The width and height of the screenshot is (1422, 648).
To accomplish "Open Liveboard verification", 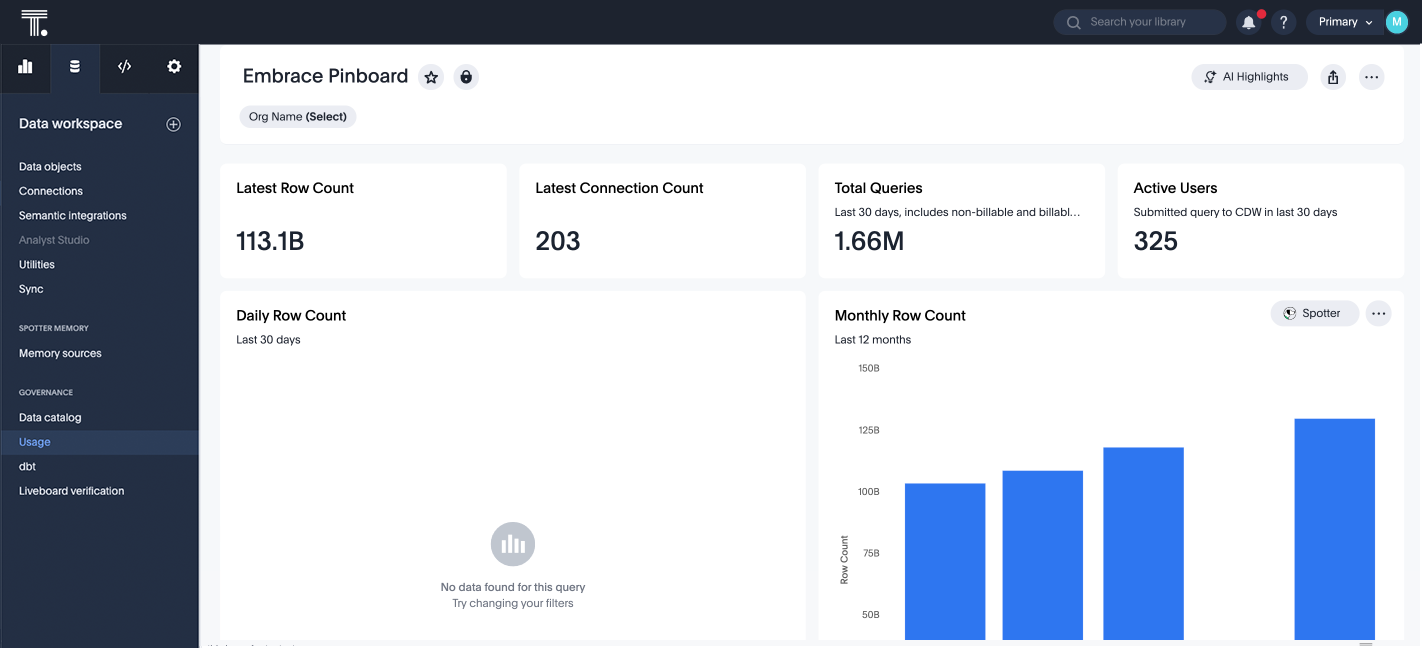I will click(x=72, y=491).
